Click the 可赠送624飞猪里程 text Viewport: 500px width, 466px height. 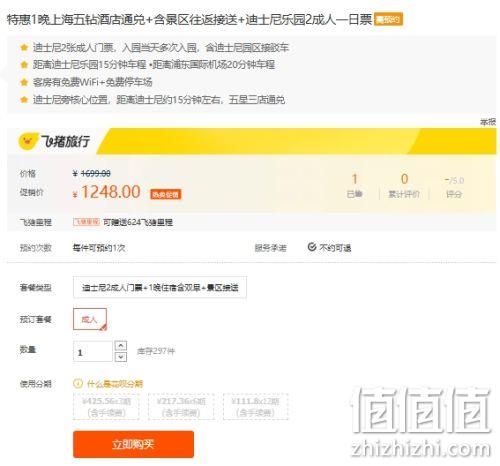[x=138, y=222]
